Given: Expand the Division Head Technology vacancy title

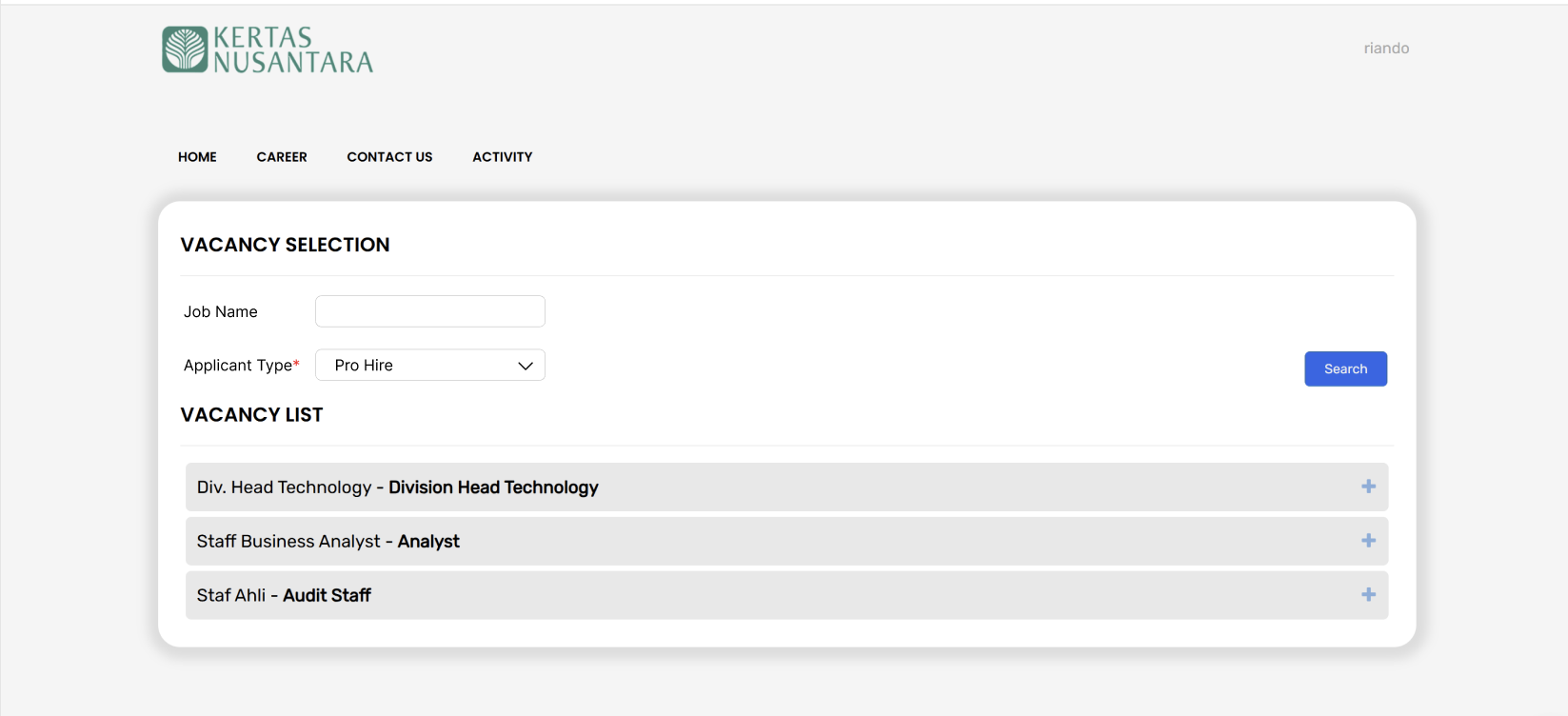Looking at the screenshot, I should coord(397,487).
